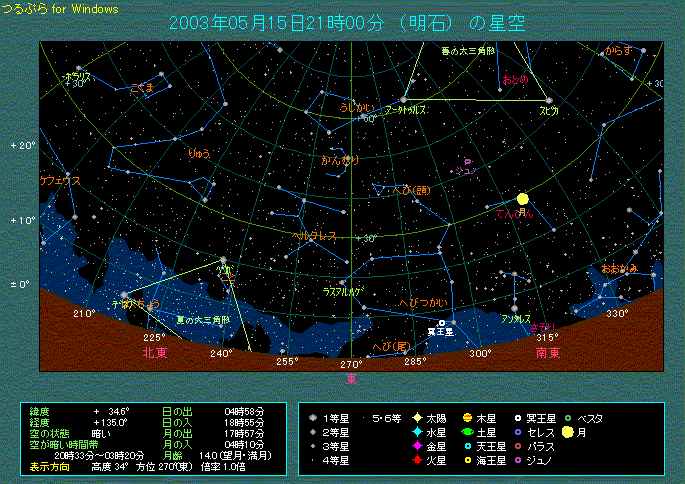Select the おおかみ constellation label
Screen dimensions: 685x484
[x=619, y=269]
